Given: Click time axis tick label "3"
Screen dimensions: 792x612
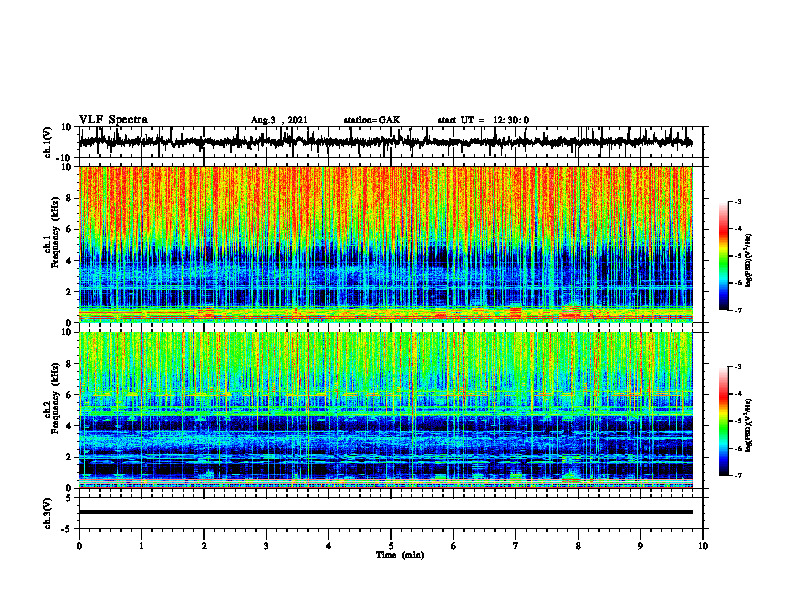Looking at the screenshot, I should [266, 546].
